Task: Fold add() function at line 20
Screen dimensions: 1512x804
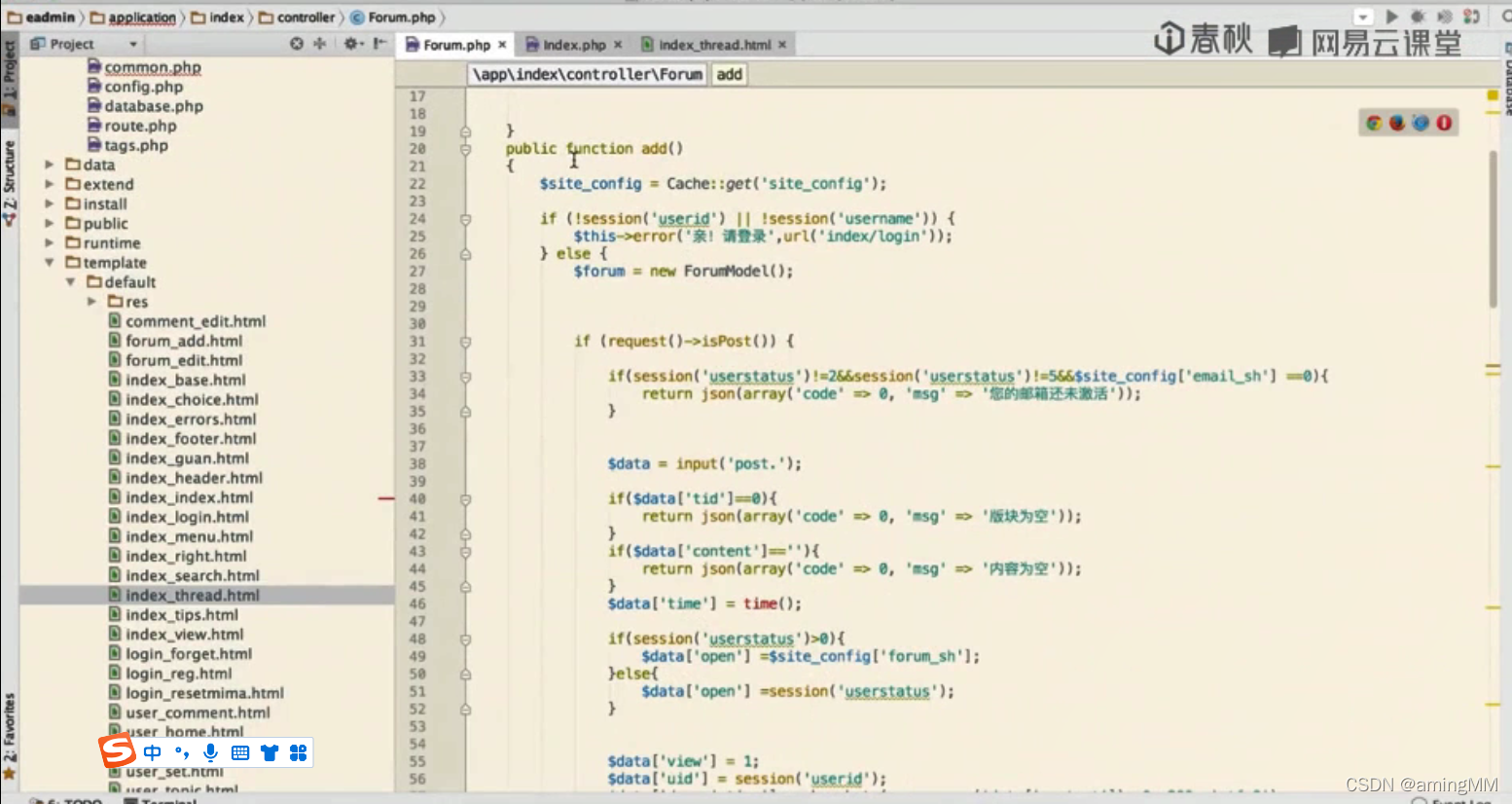Action: tap(465, 149)
